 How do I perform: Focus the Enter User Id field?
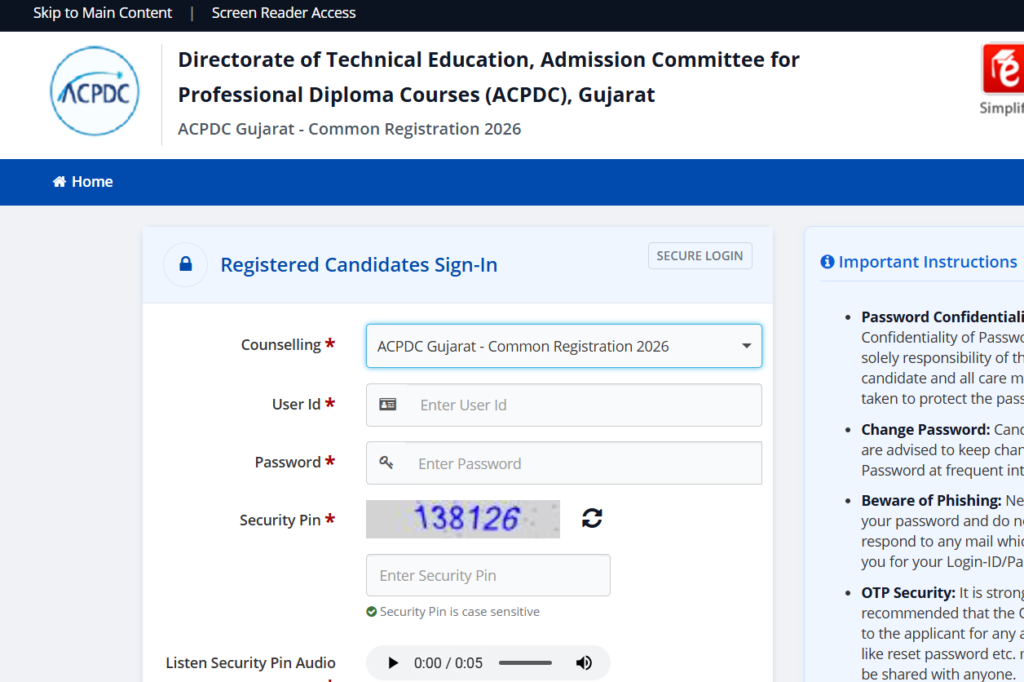564,405
